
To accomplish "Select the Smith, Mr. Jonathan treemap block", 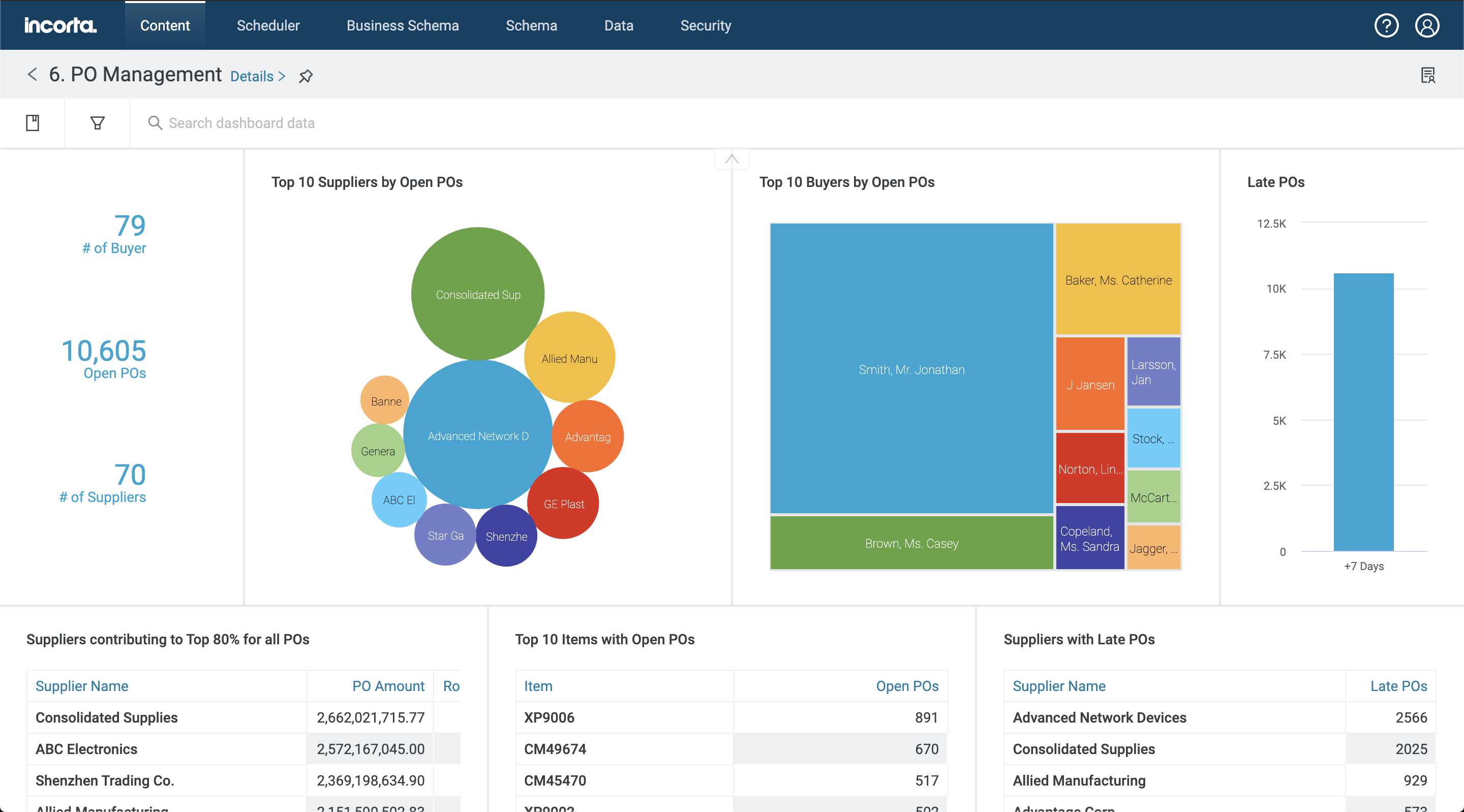I will click(911, 369).
